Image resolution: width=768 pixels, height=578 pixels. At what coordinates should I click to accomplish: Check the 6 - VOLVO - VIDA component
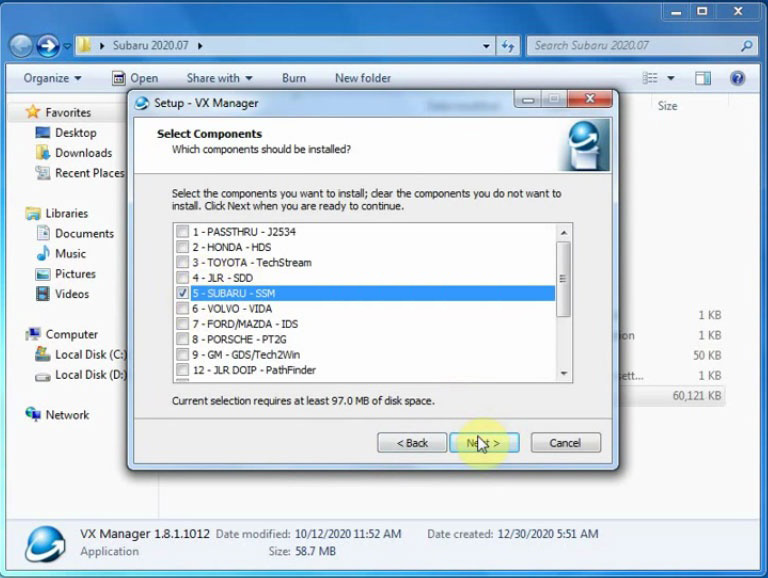(x=182, y=309)
